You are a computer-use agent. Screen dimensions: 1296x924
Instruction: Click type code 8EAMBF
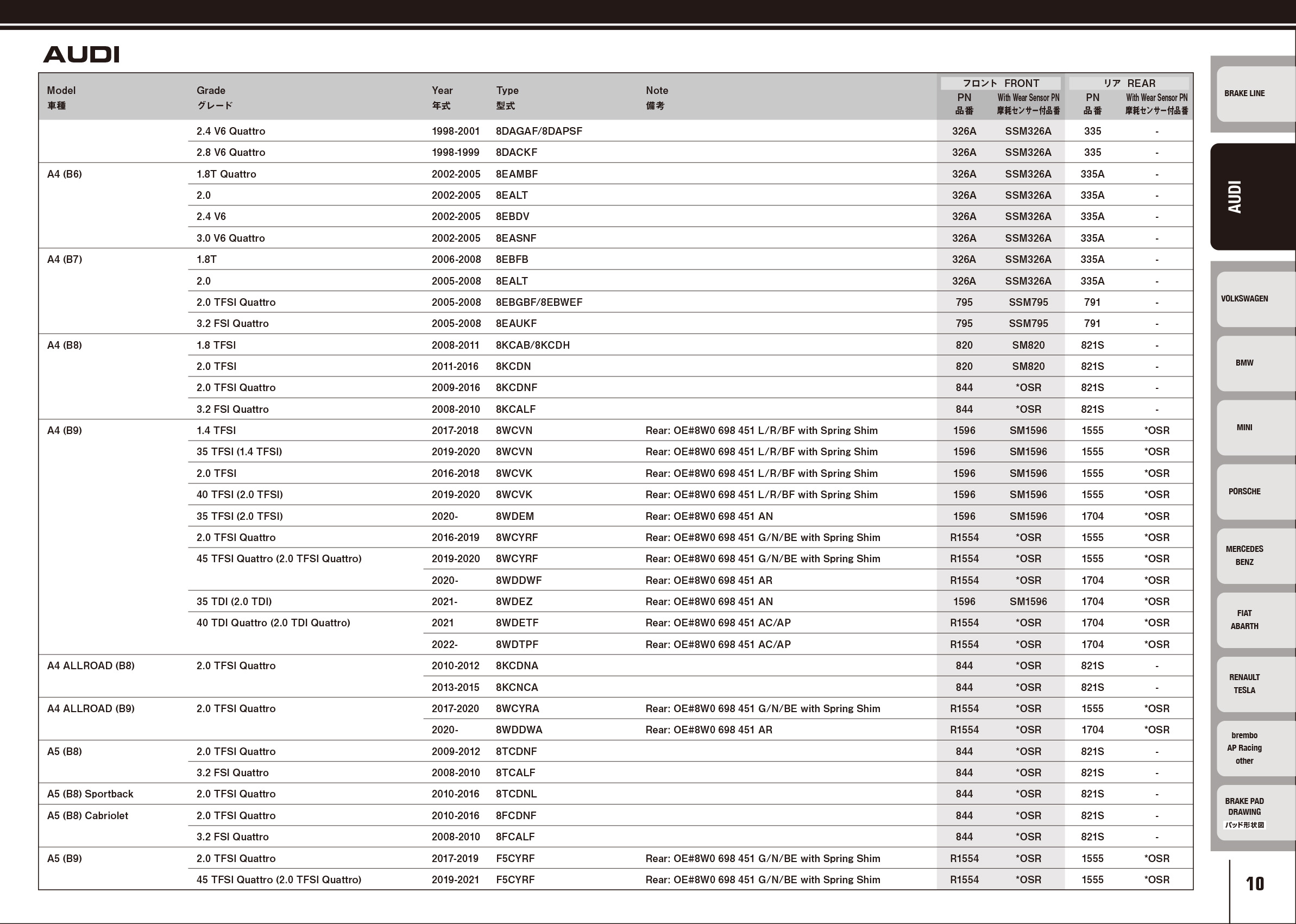click(517, 174)
